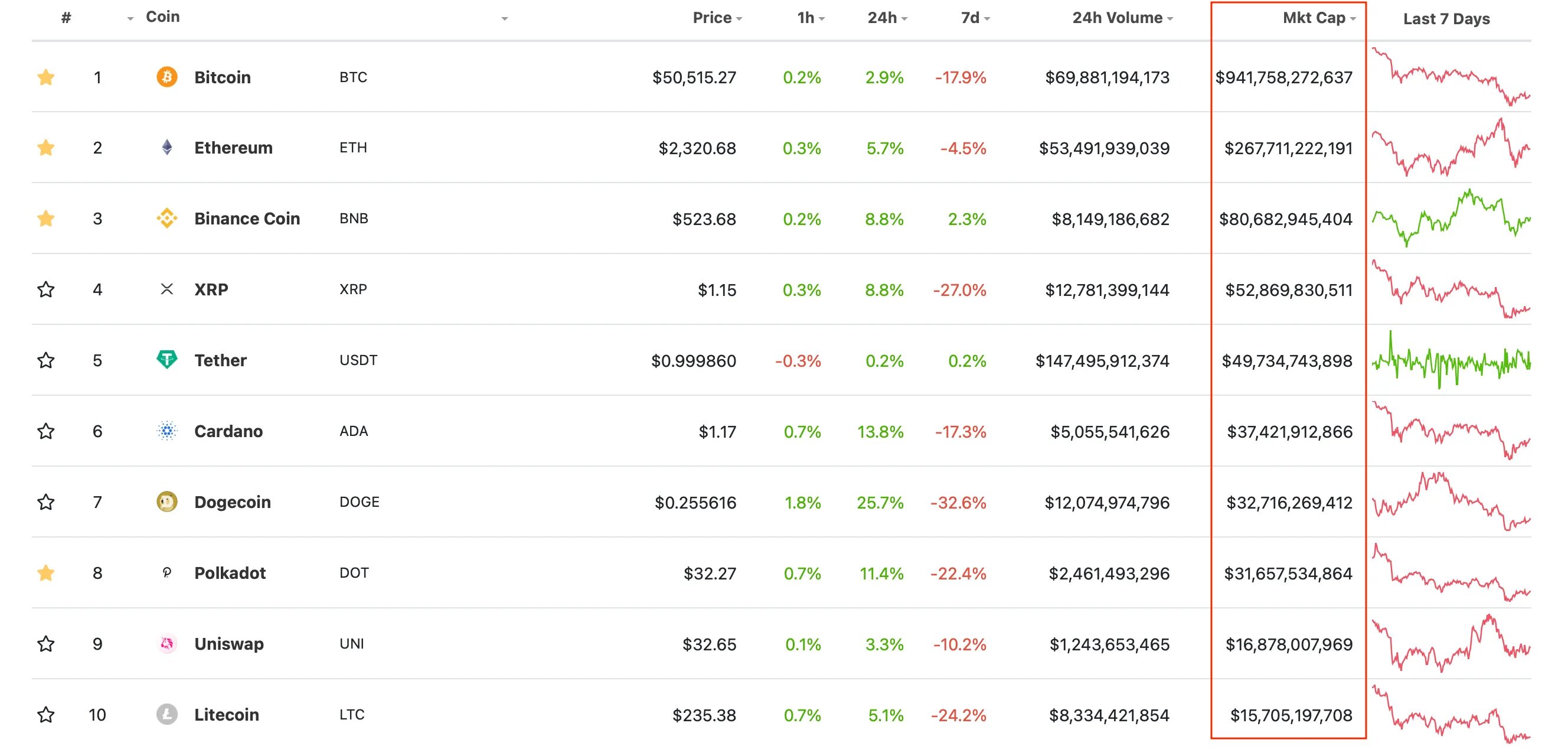The image size is (1568, 749).
Task: Favorite Tether with the star
Action: tap(45, 360)
